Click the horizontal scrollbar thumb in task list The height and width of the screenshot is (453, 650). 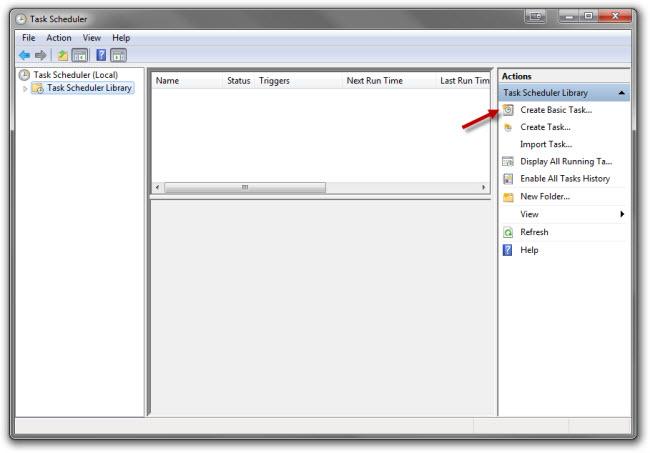click(x=245, y=187)
